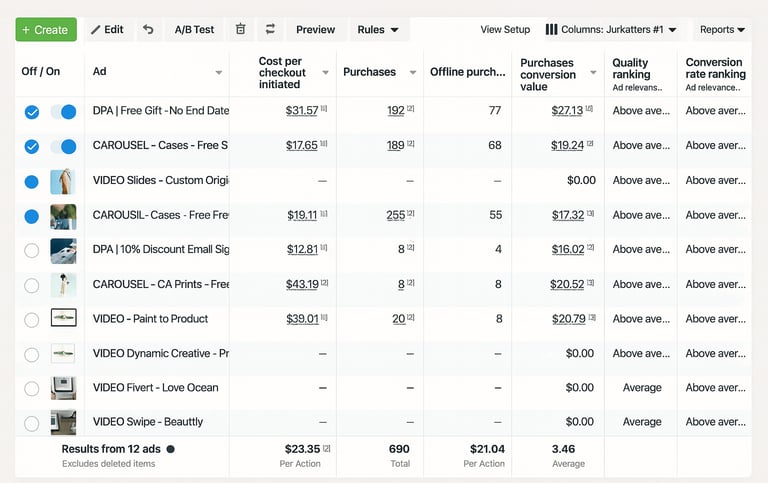Image resolution: width=768 pixels, height=483 pixels.
Task: Toggle off the DPA Free Gift ad switch
Action: pyautogui.click(x=64, y=112)
